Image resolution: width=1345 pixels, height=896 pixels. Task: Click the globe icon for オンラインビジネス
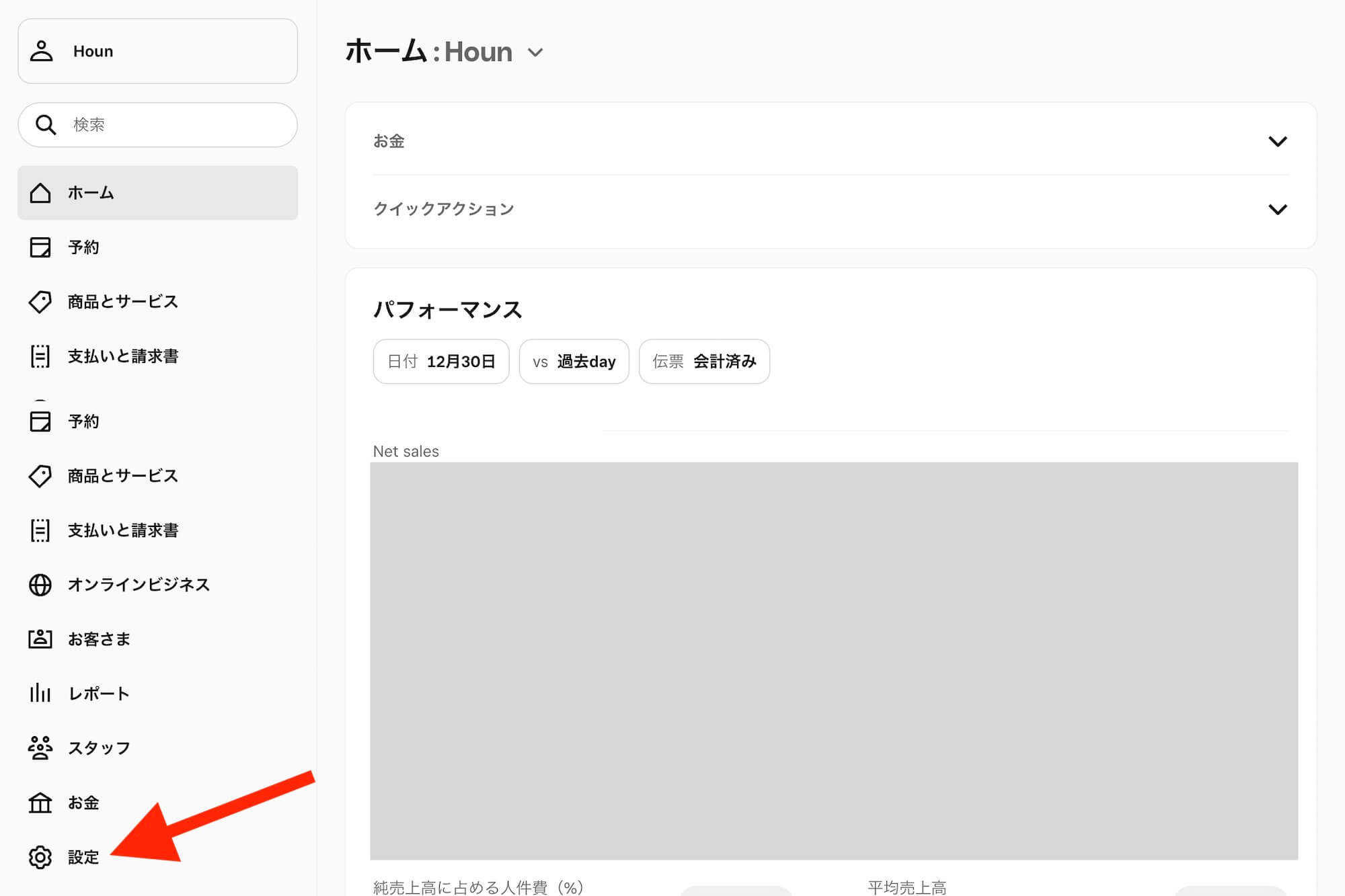[x=40, y=585]
